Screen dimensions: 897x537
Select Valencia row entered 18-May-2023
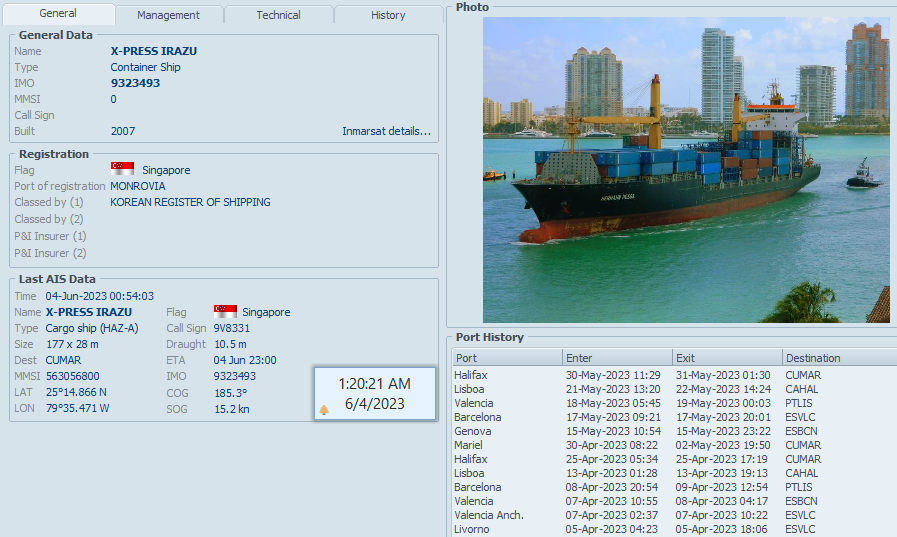click(x=674, y=403)
